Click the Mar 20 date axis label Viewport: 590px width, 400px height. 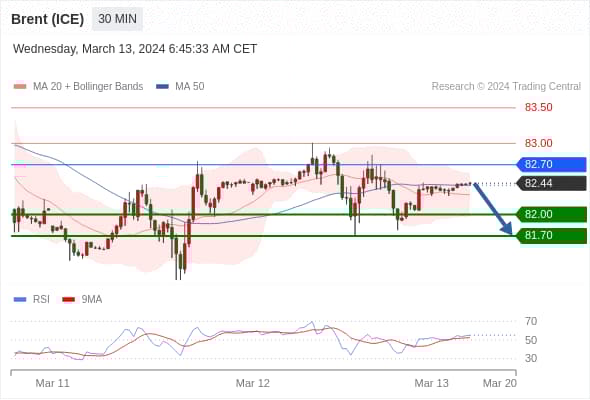pyautogui.click(x=500, y=383)
